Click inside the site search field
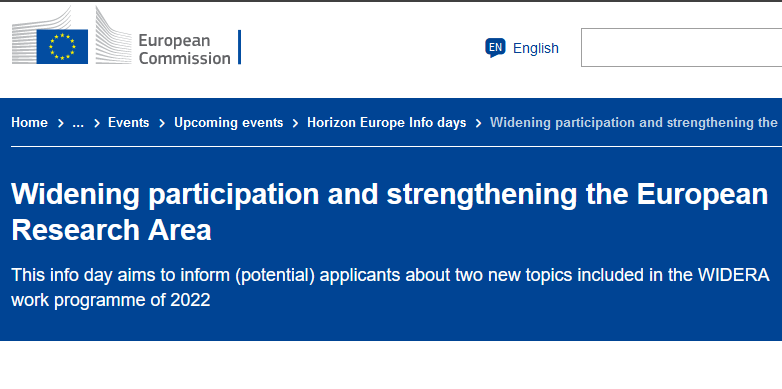This screenshot has width=782, height=389. point(681,47)
